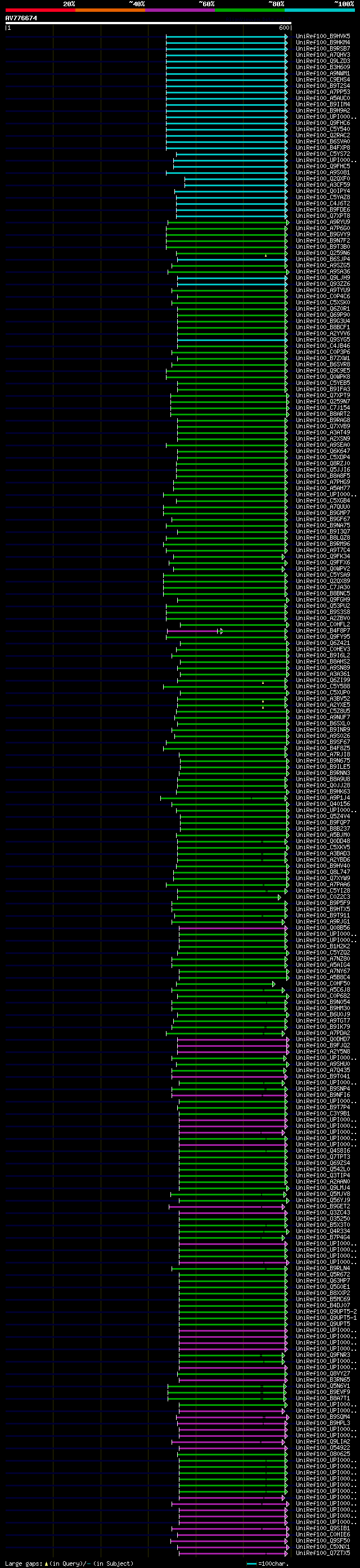Screen dimensions: 360x1568
Task: Click the red ~20% identity legend segment
Action: coord(40,10)
